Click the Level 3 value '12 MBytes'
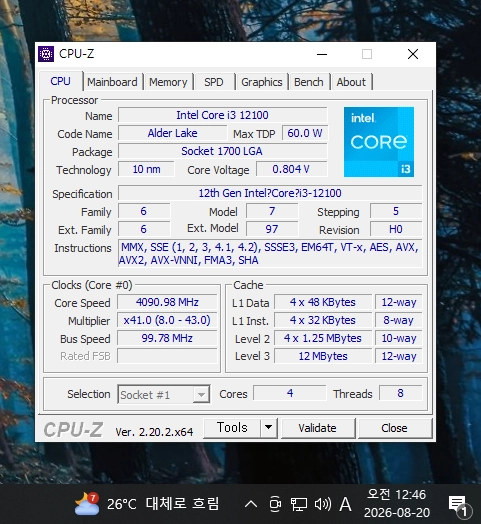Image resolution: width=481 pixels, height=524 pixels. coord(323,356)
